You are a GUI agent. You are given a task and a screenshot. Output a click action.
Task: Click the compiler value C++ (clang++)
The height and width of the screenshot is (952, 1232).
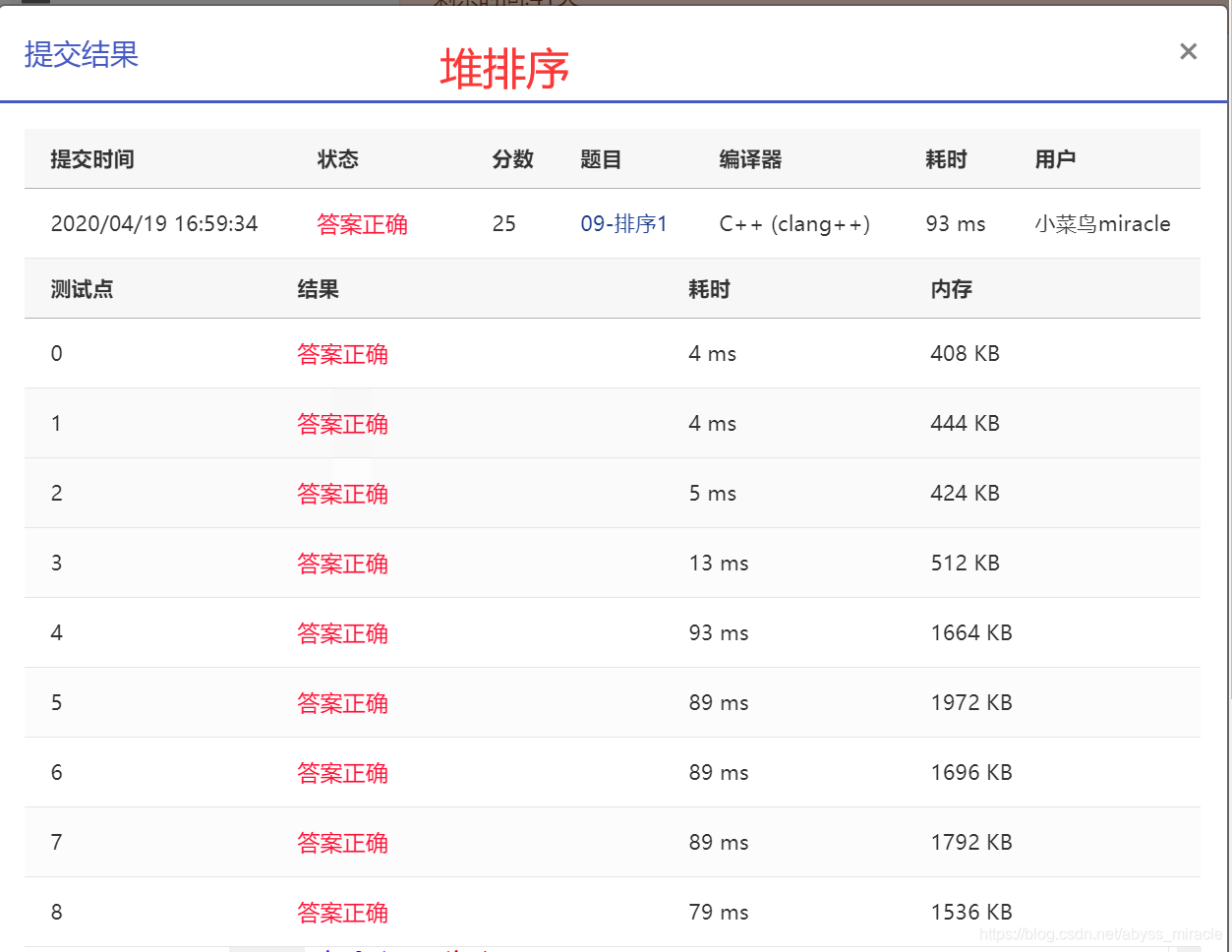(794, 224)
